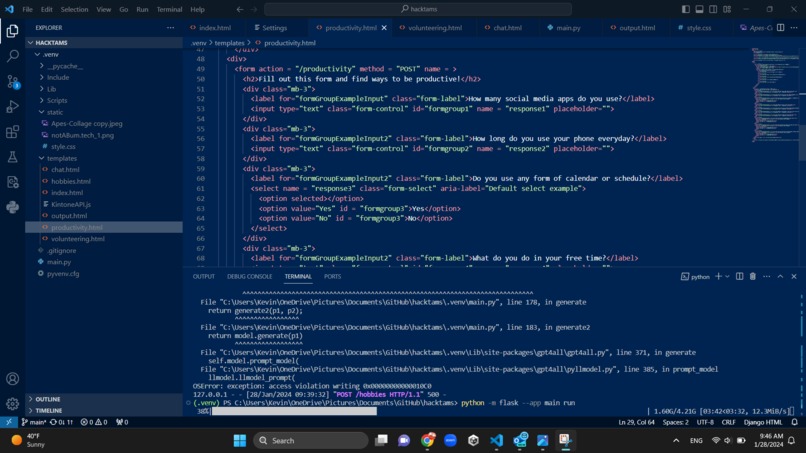Open the Search view in activity bar
Viewport: 806px width, 453px height.
click(12, 56)
